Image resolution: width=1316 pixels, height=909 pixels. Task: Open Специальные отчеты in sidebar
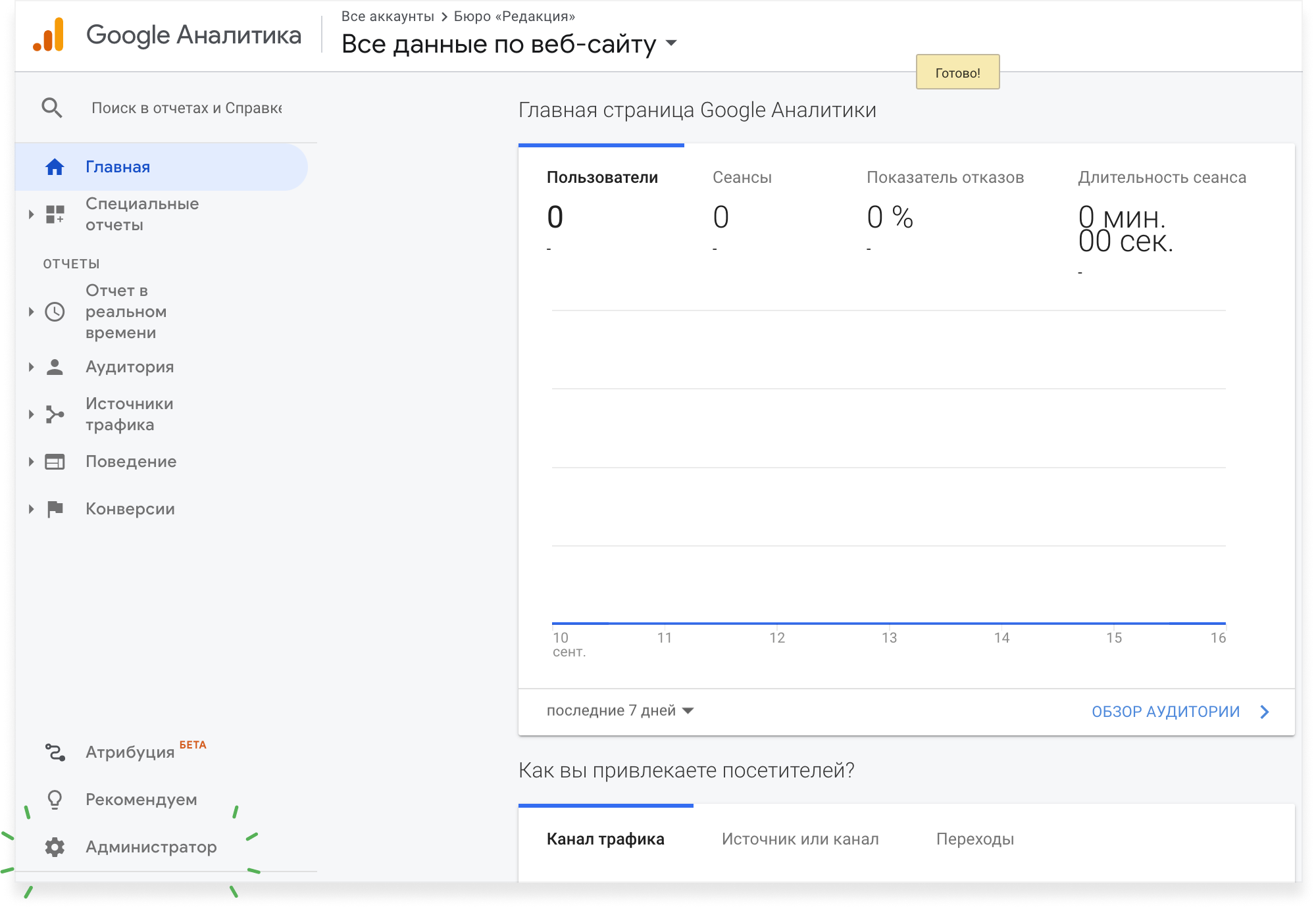pyautogui.click(x=142, y=214)
